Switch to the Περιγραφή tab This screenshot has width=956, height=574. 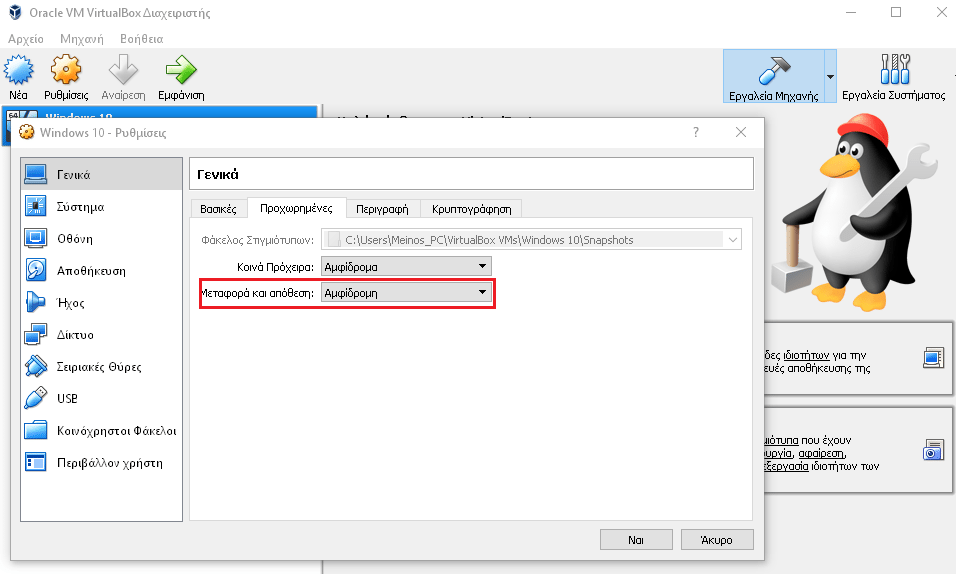382,209
